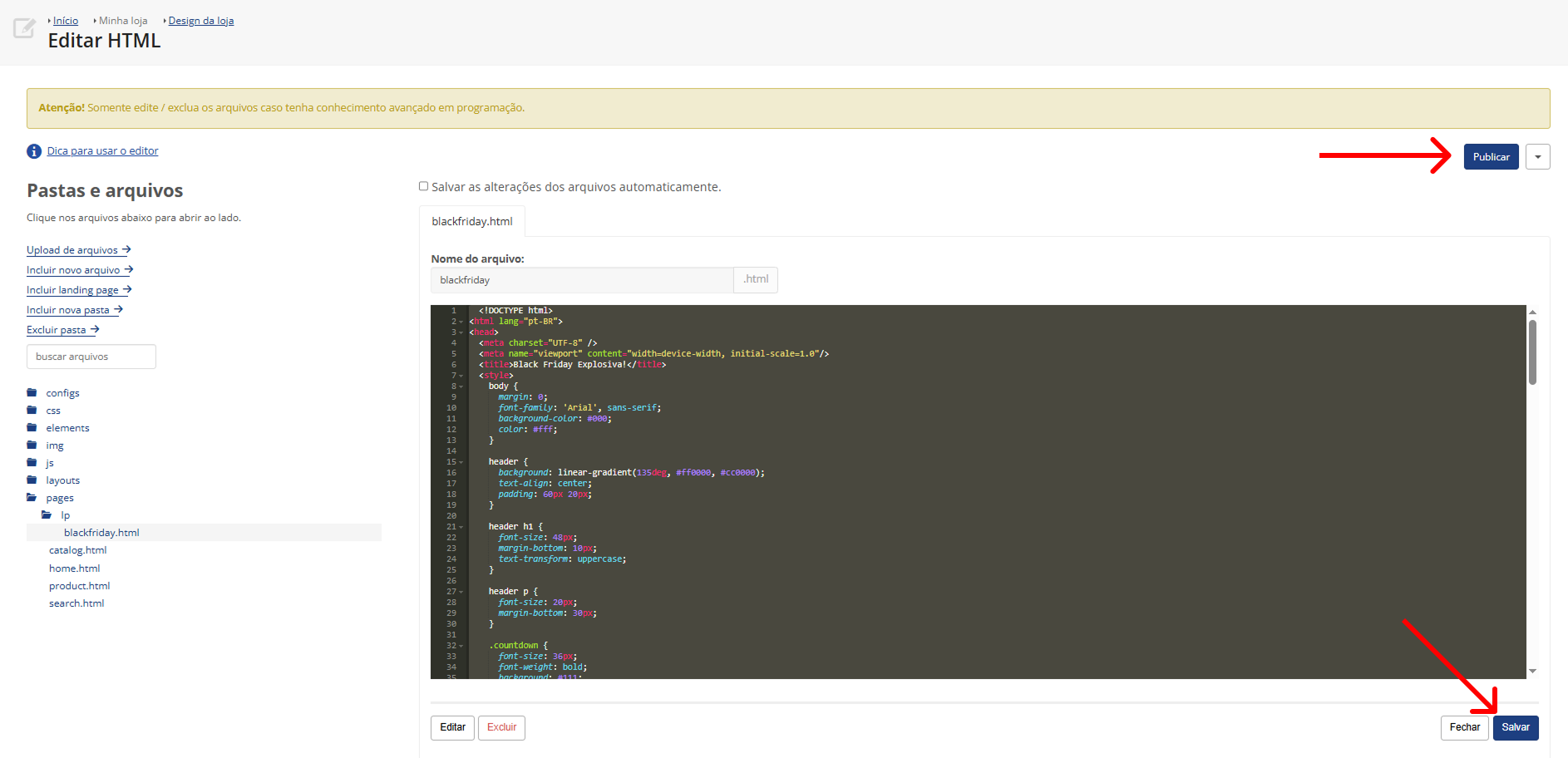Focus the buscar arquivos search field
This screenshot has height=758, width=1568.
[91, 357]
